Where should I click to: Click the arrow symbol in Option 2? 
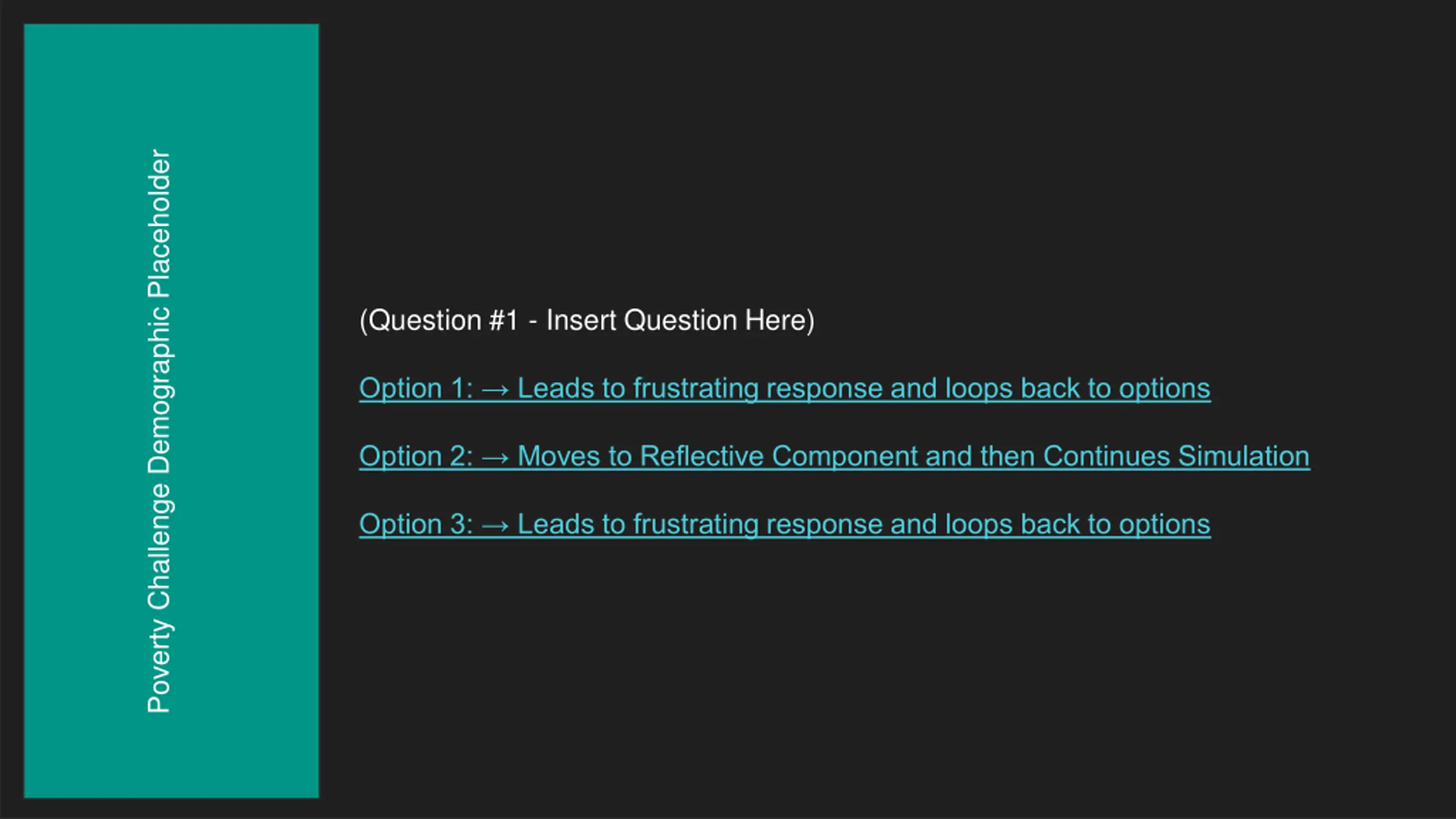coord(495,458)
